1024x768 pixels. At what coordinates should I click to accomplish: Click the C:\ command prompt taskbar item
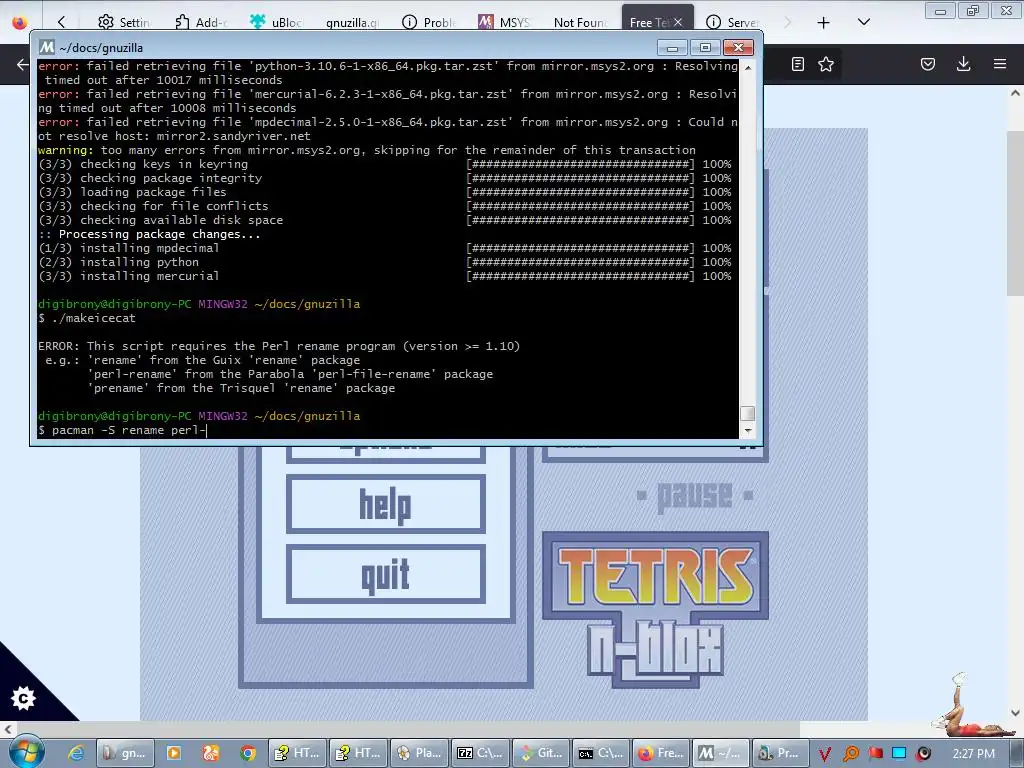click(601, 753)
